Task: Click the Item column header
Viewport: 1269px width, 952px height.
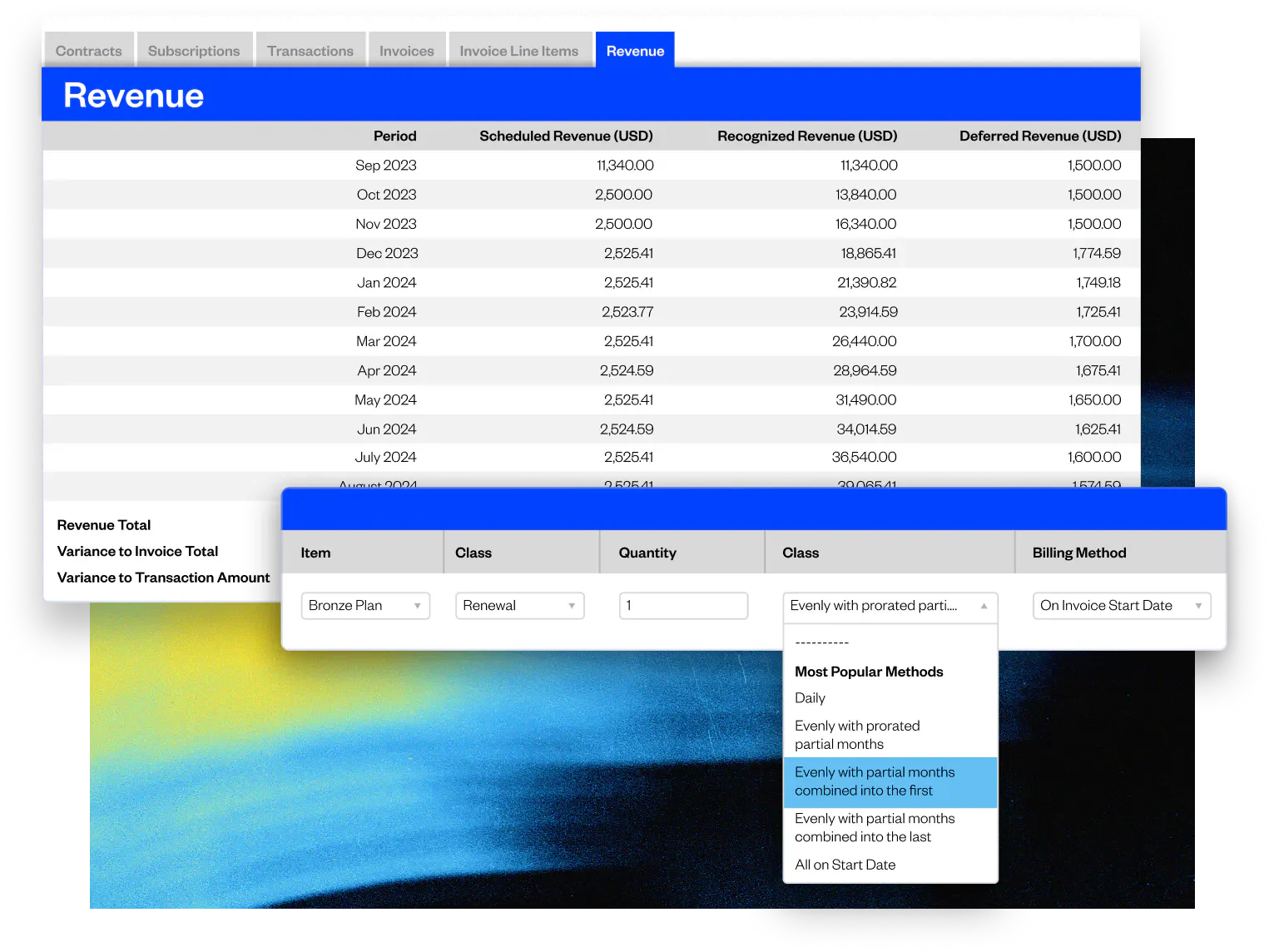Action: (315, 553)
